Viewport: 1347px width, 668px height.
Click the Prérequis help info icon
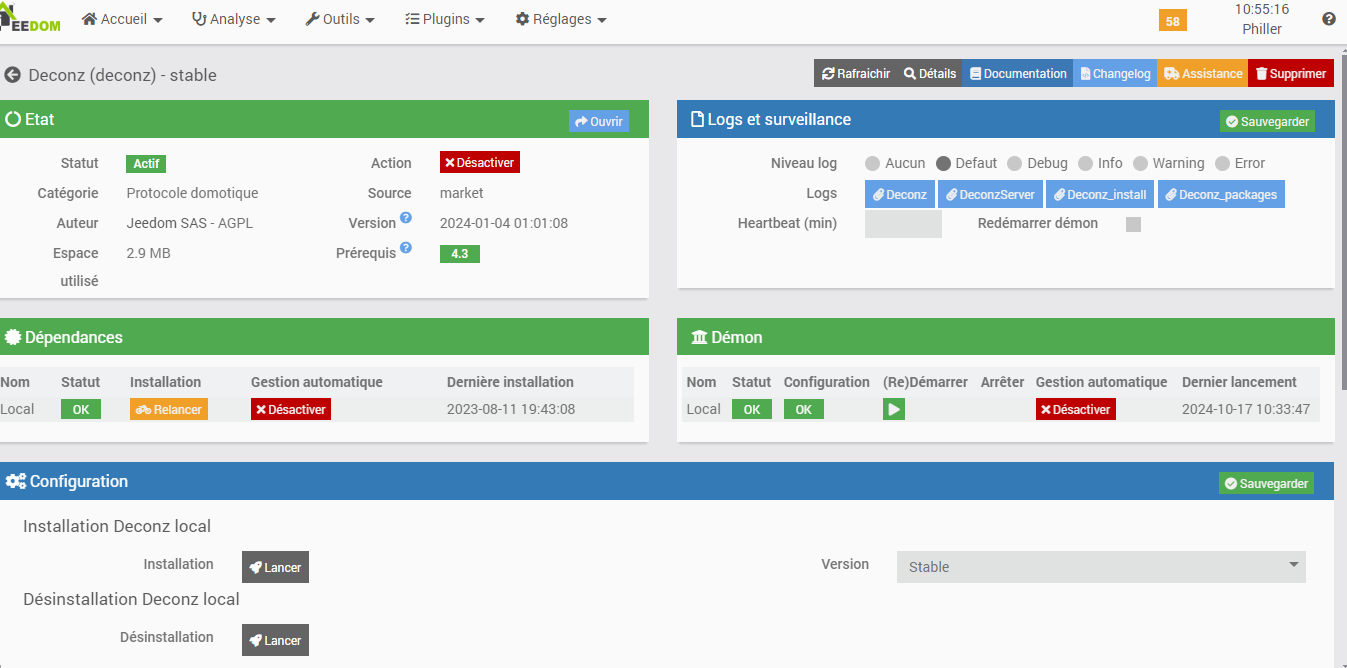pos(406,247)
